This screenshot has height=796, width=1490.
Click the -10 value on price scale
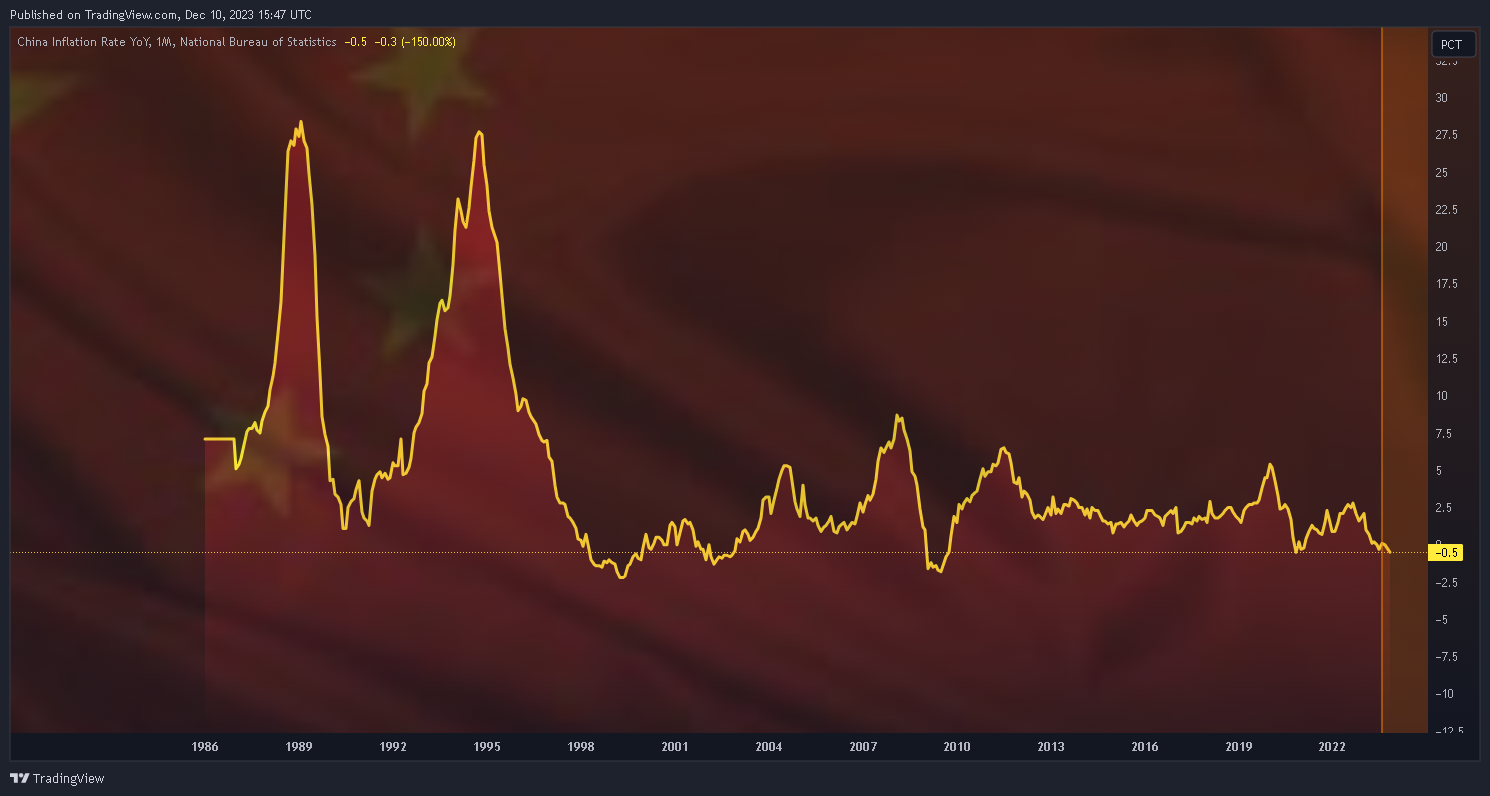tap(1445, 694)
